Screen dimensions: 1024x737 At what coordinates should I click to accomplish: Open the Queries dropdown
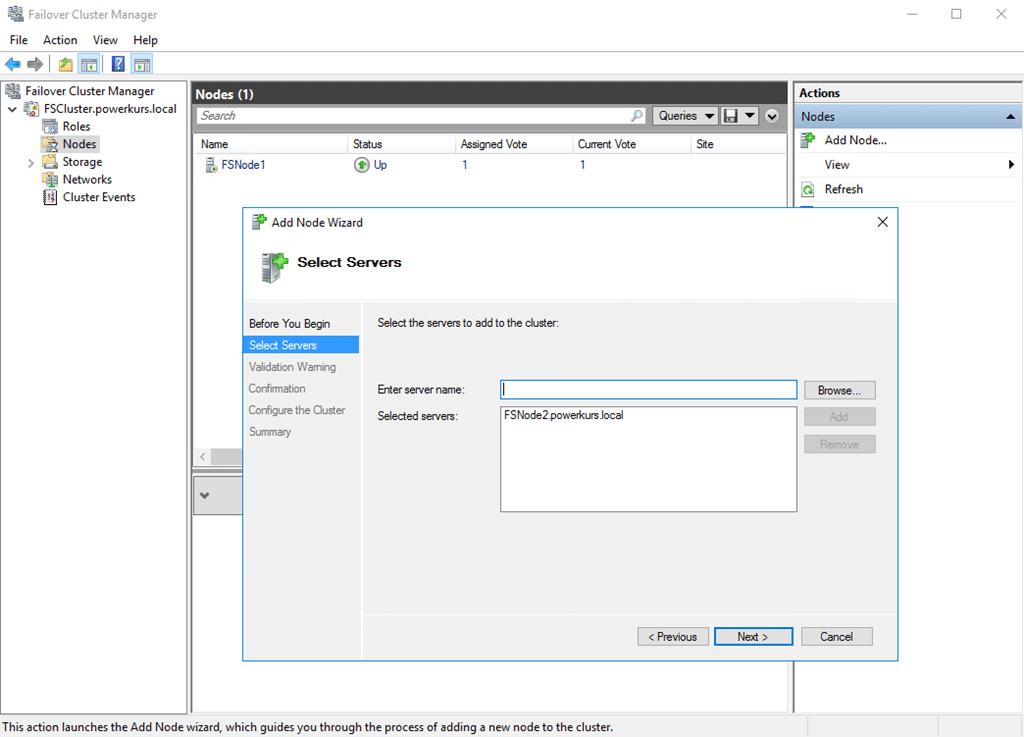click(x=685, y=116)
